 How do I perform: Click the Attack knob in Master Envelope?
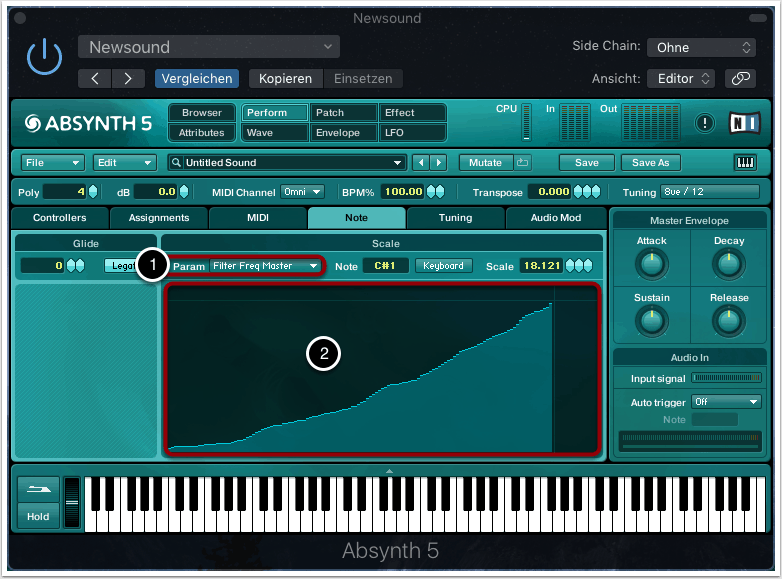(651, 264)
